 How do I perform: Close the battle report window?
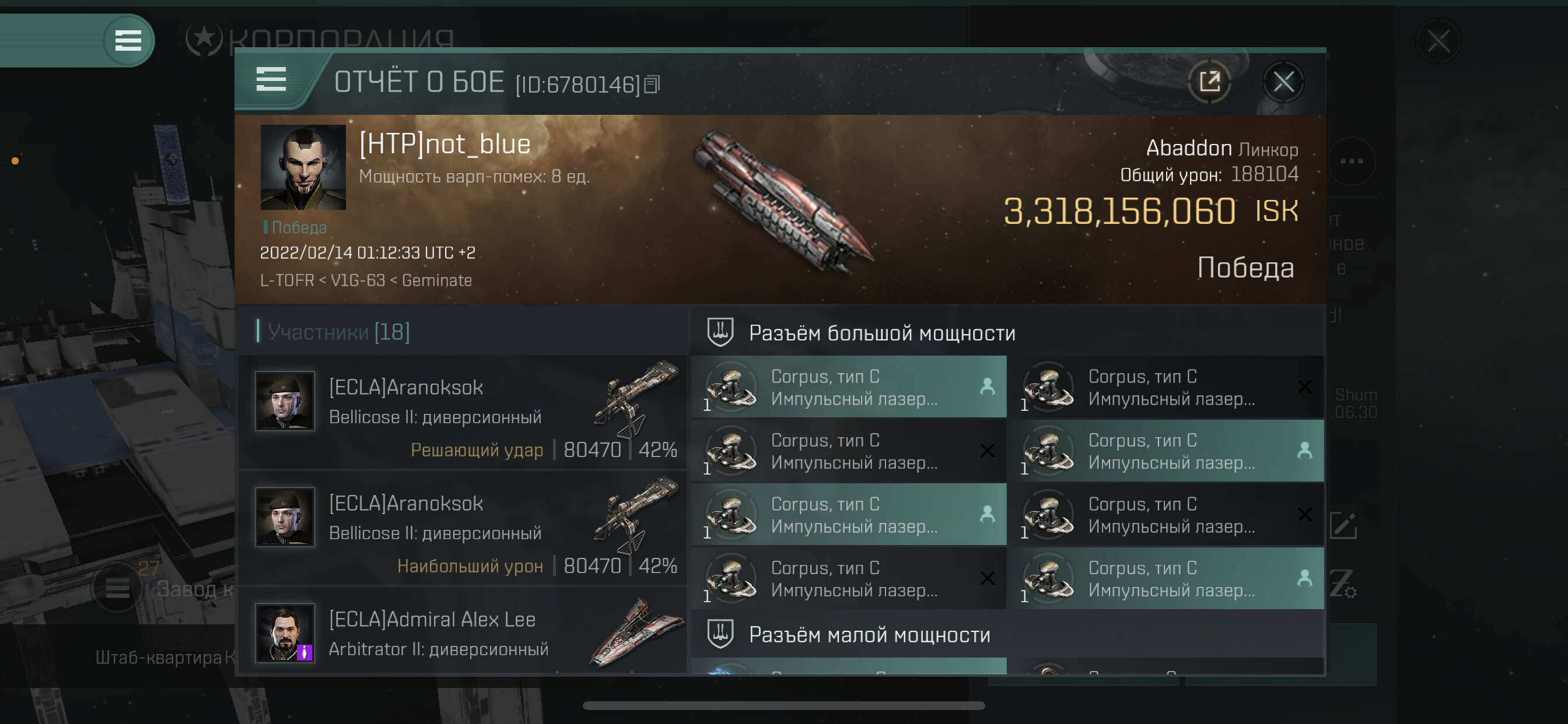click(1283, 82)
